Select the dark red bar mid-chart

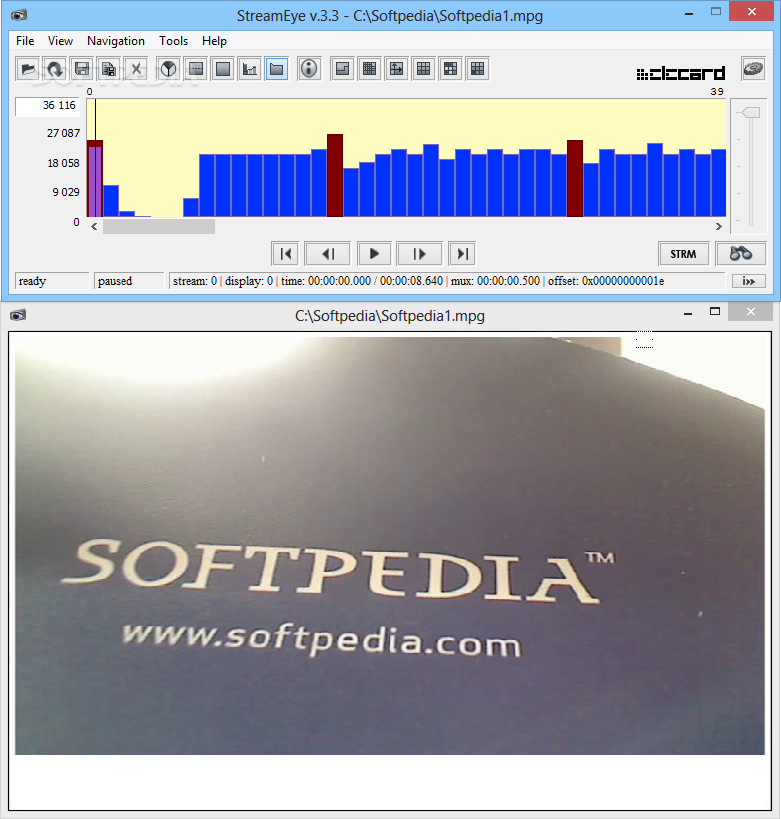(x=335, y=175)
